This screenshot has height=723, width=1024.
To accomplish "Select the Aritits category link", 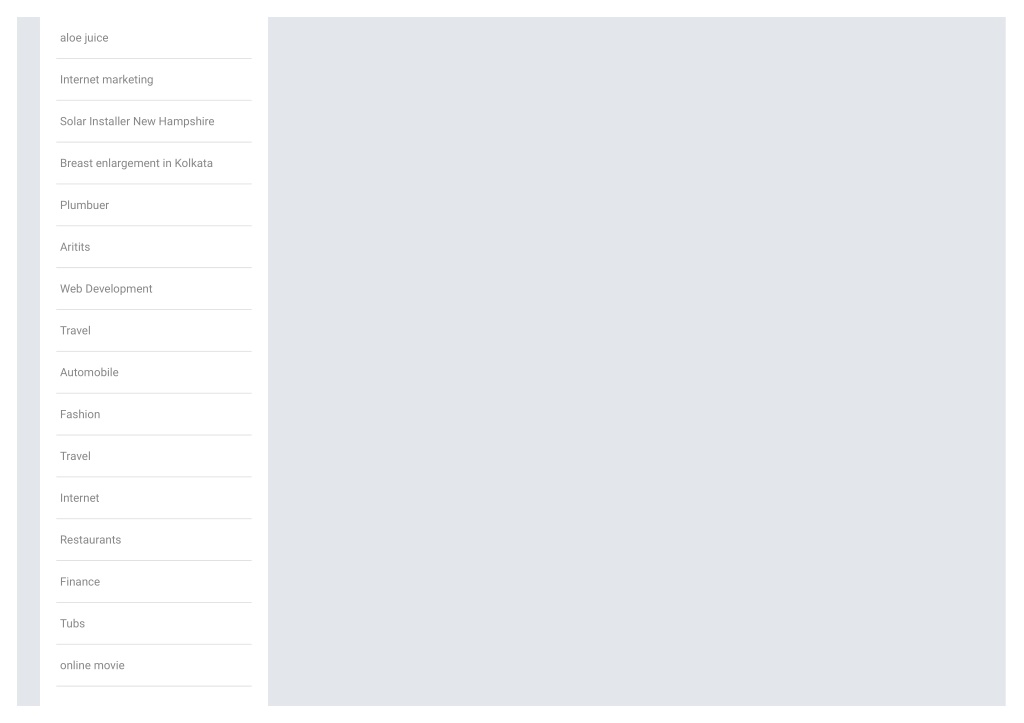I will (x=75, y=247).
